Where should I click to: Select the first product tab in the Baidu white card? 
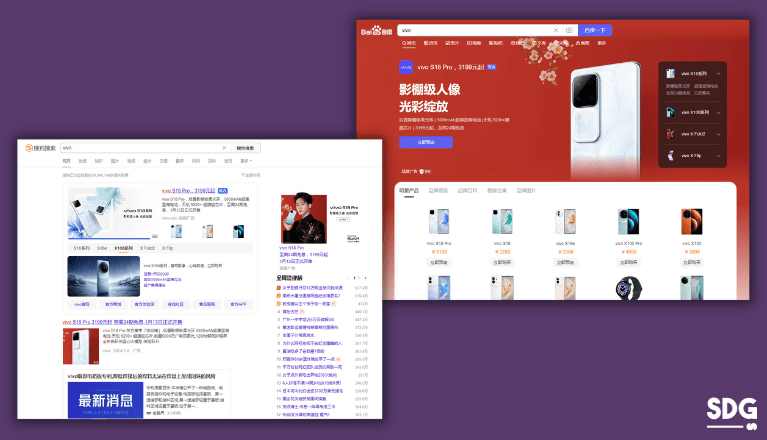(408, 191)
